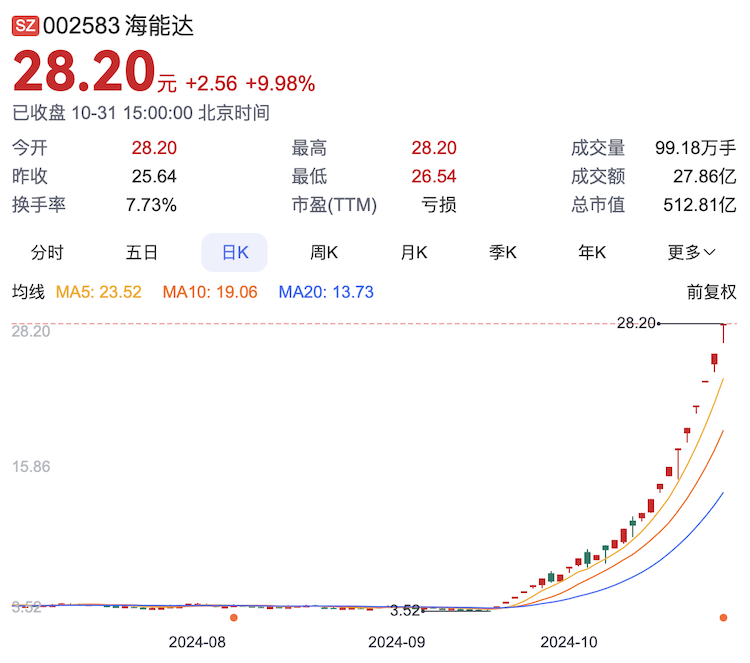This screenshot has height=663, width=750.
Task: Click the 已收盘 10-31 closing time text
Action: (141, 113)
